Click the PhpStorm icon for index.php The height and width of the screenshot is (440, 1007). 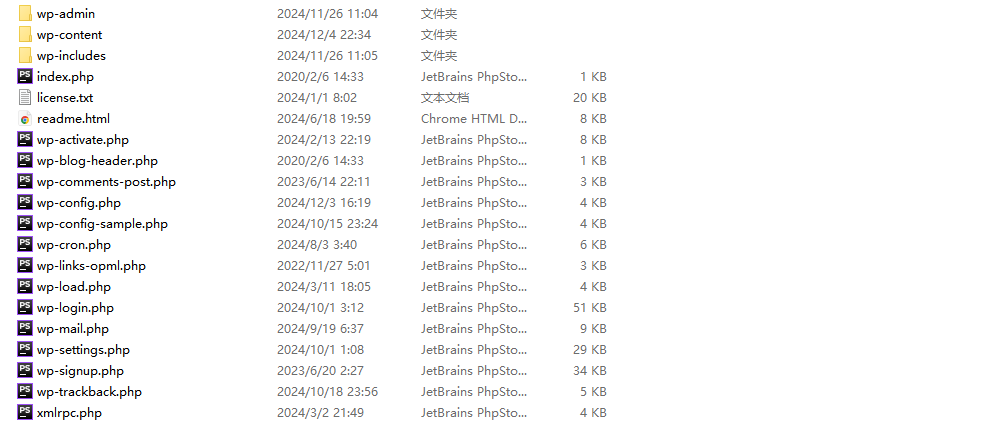(25, 76)
